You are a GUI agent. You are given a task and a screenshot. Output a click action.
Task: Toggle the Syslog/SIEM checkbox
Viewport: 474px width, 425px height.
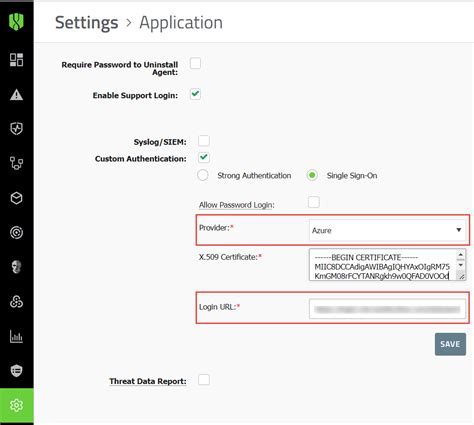pyautogui.click(x=204, y=141)
